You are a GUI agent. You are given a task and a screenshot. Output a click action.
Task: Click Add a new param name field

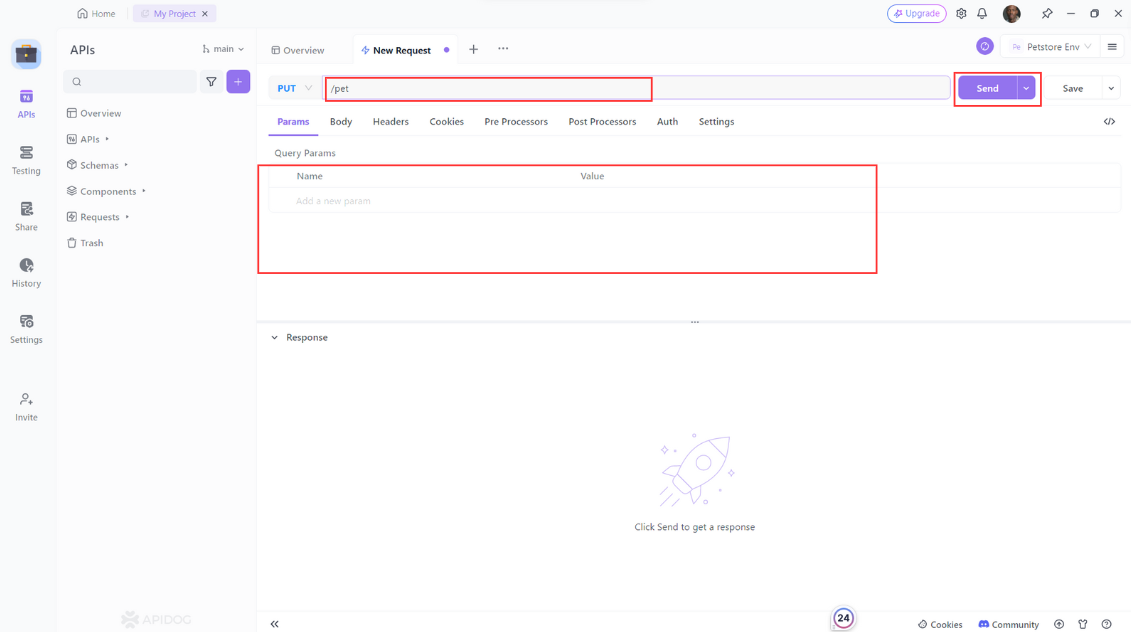point(333,201)
